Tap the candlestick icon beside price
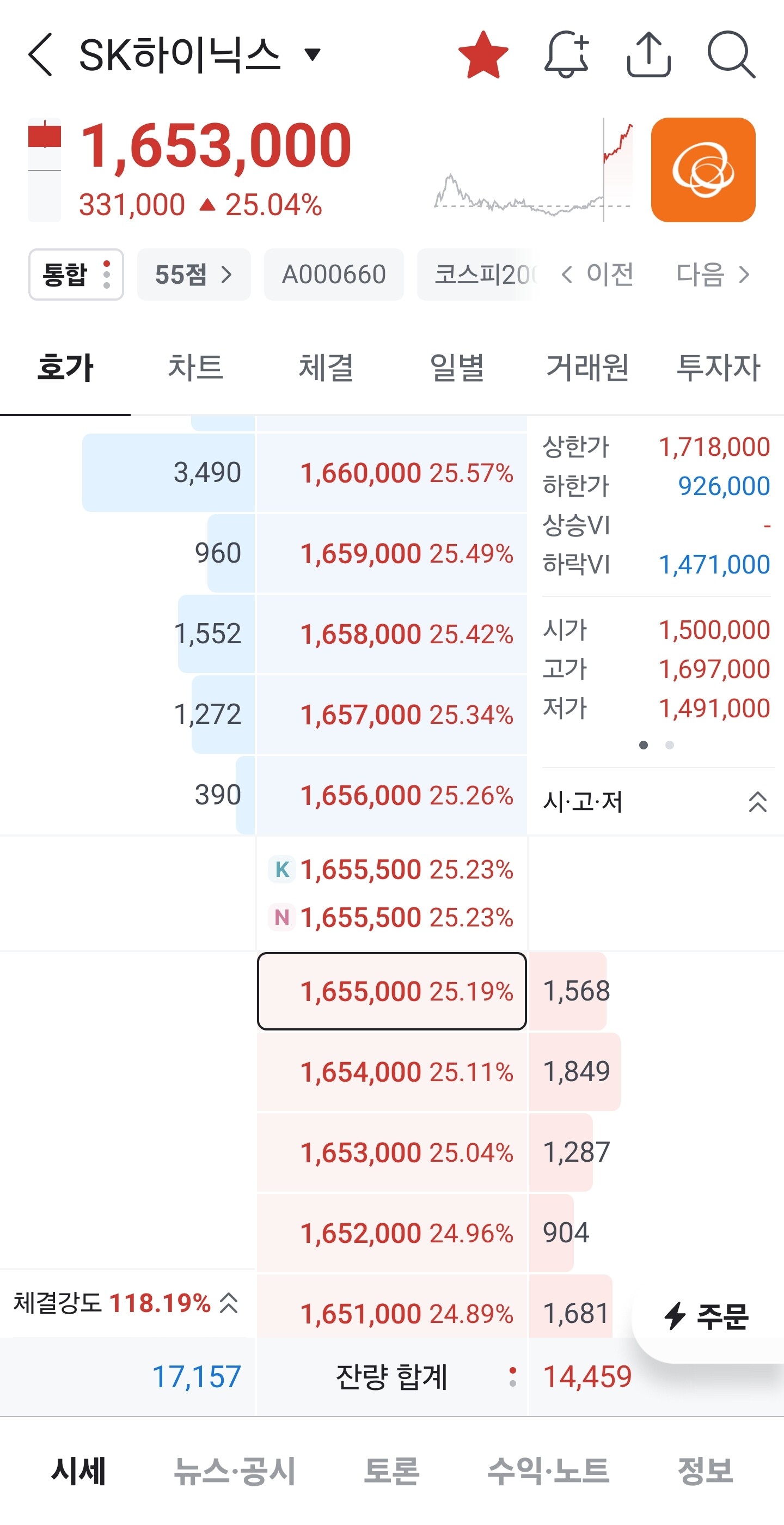784x1525 pixels. [x=45, y=170]
